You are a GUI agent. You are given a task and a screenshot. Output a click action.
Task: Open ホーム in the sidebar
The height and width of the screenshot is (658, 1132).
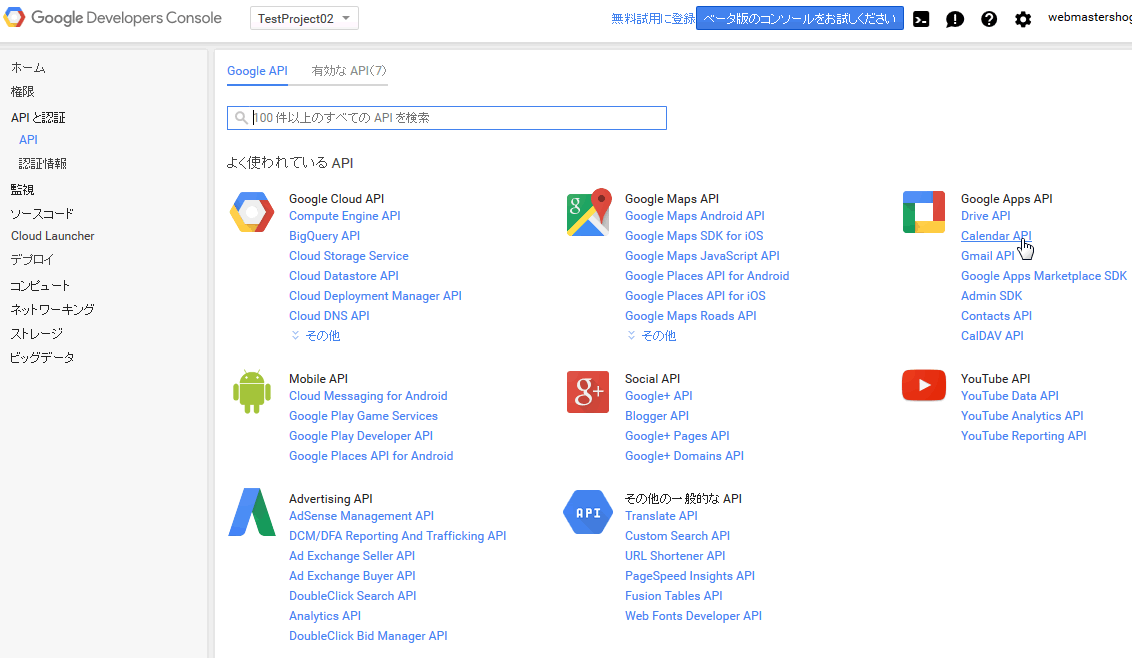(28, 68)
